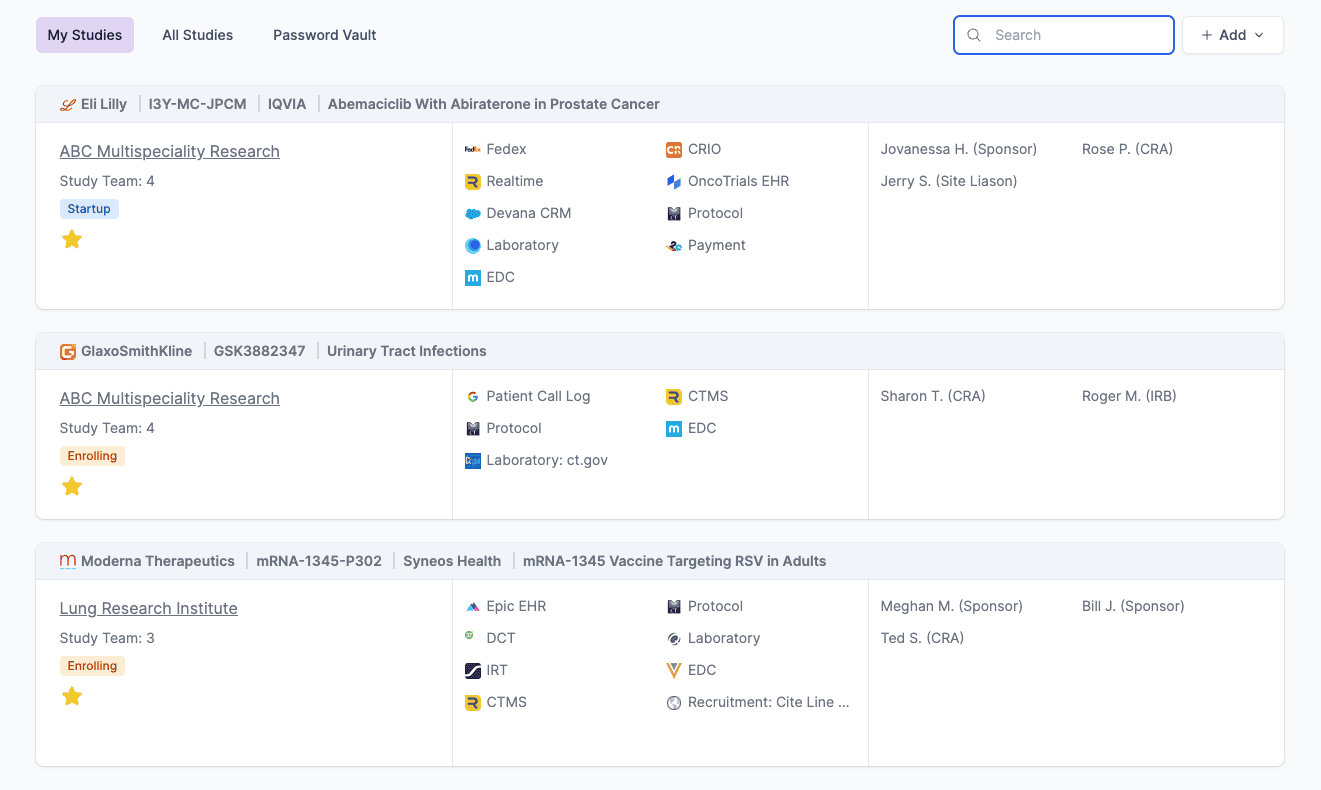Click the Syneos Health CRO label

(452, 561)
